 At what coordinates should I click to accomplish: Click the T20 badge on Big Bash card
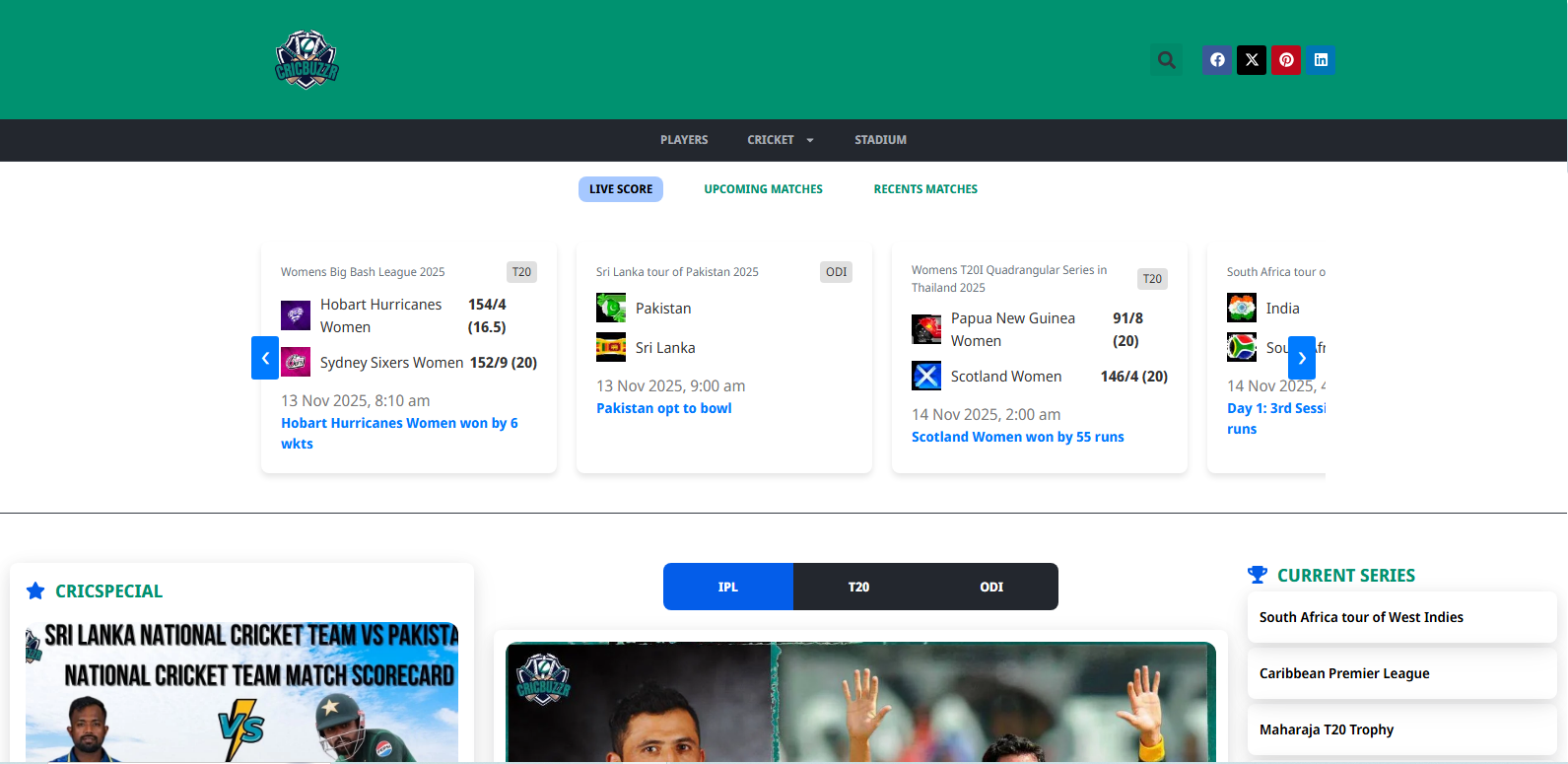[x=521, y=272]
